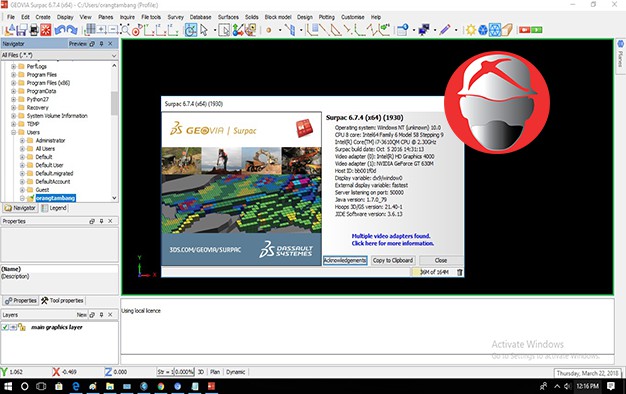
Task: Open File Explorer from the taskbar
Action: (110, 386)
